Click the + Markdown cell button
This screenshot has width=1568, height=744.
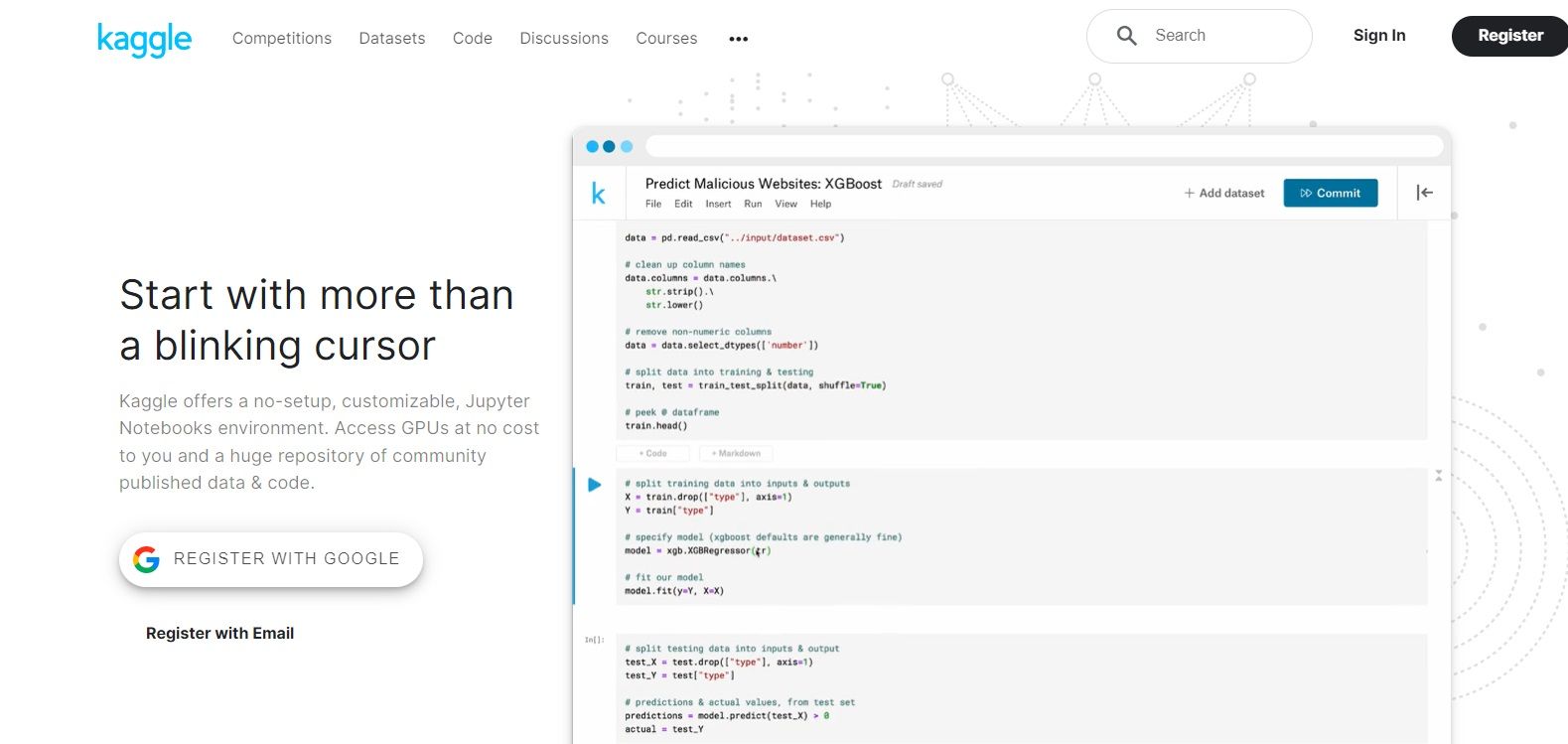(x=736, y=453)
